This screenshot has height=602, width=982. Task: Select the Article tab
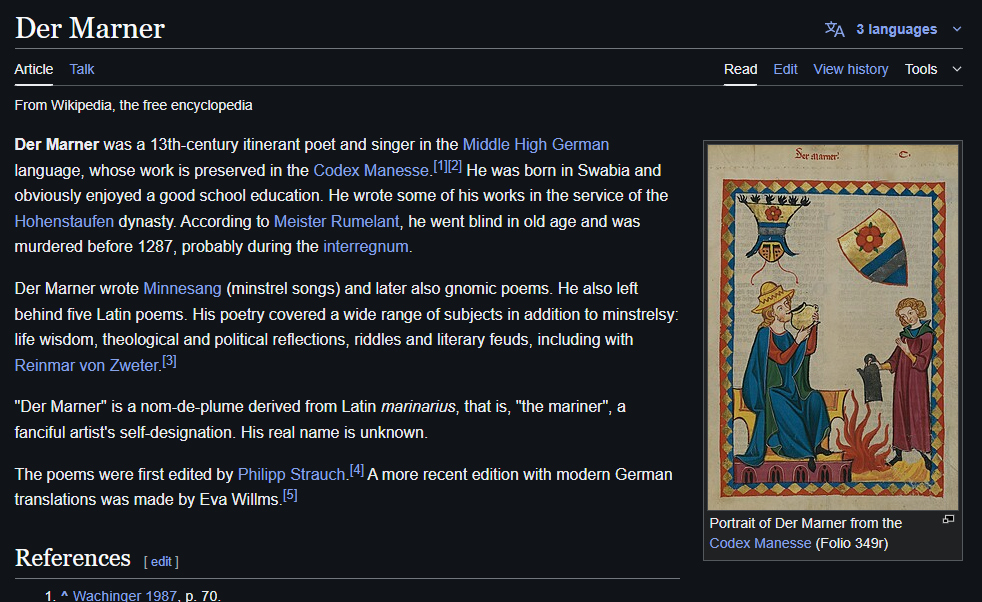pyautogui.click(x=34, y=69)
